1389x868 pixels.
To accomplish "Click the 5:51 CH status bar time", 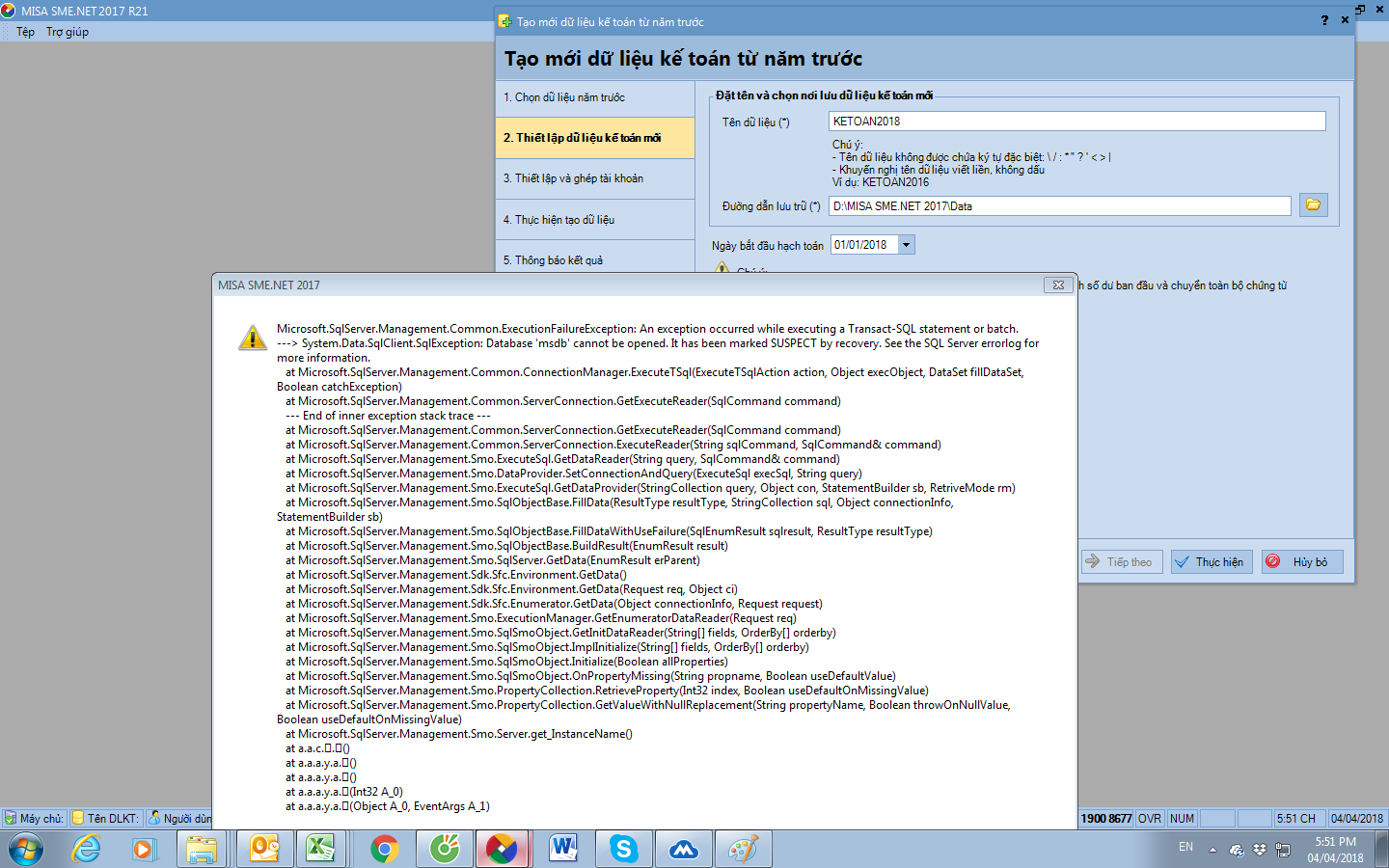I will (x=1296, y=818).
